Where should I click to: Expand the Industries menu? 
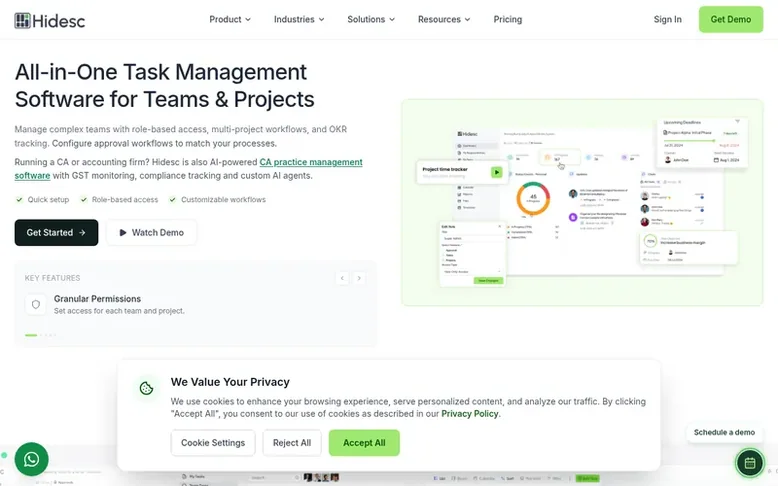(299, 19)
